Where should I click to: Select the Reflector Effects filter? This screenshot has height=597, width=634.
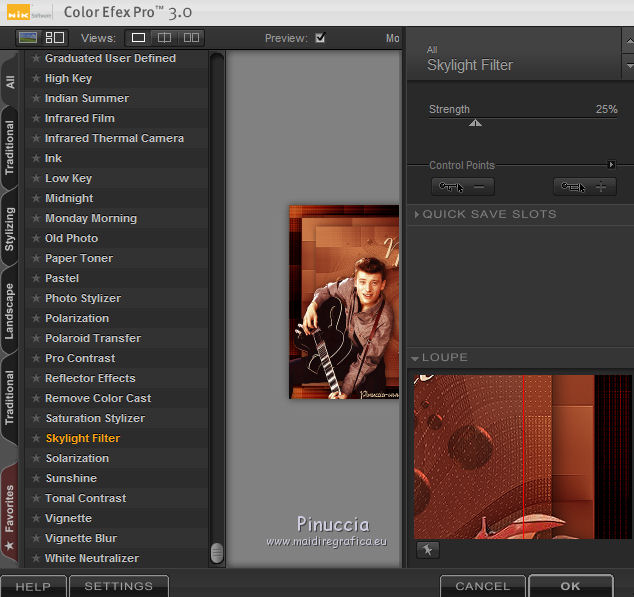[x=117, y=379]
